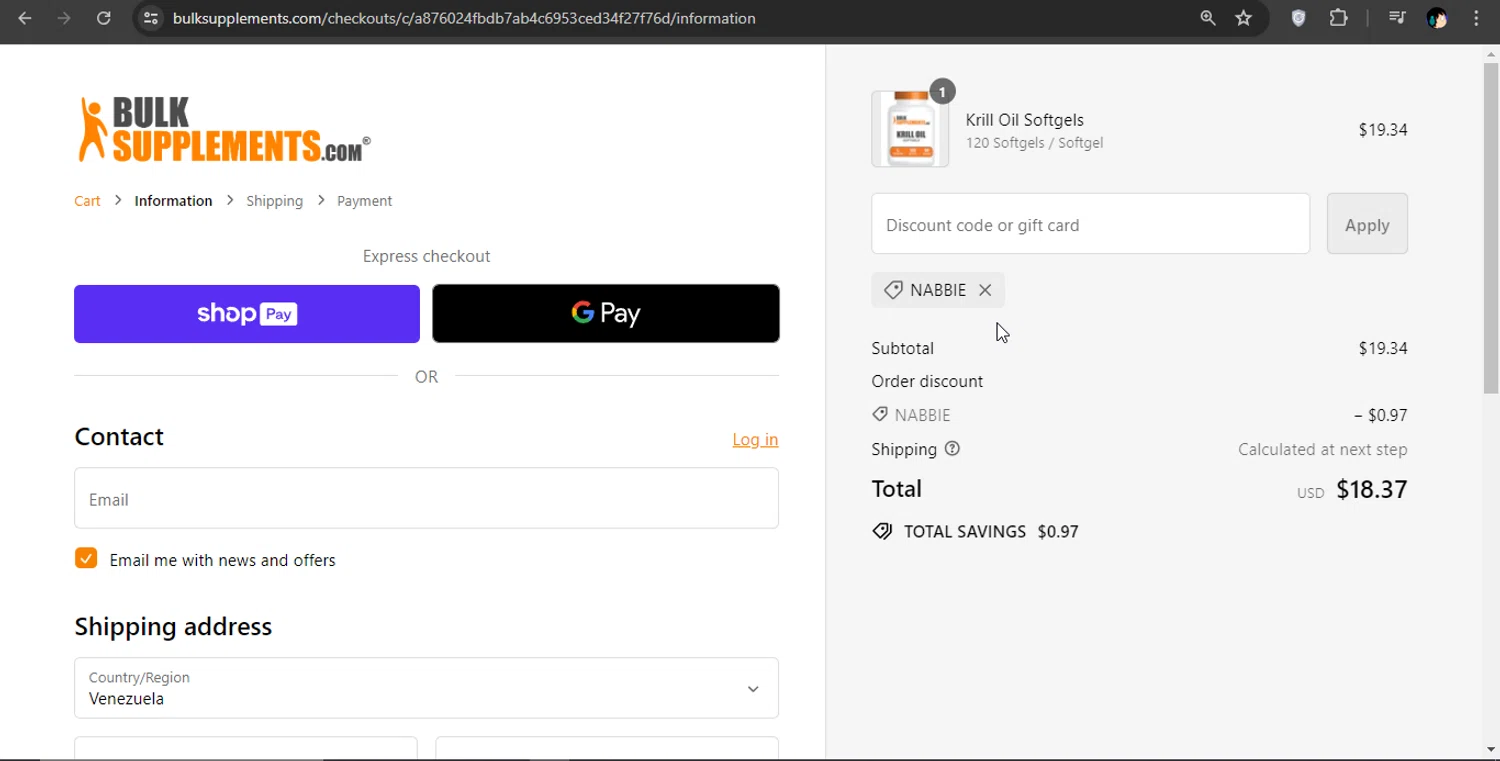Screen dimensions: 1500x761
Task: Click the BulkSupplements.com logo
Action: point(224,130)
